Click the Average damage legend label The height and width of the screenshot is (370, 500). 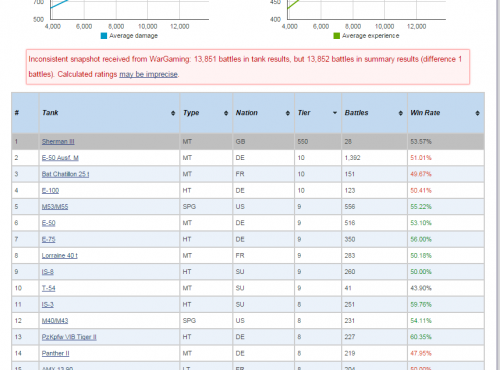click(x=133, y=36)
